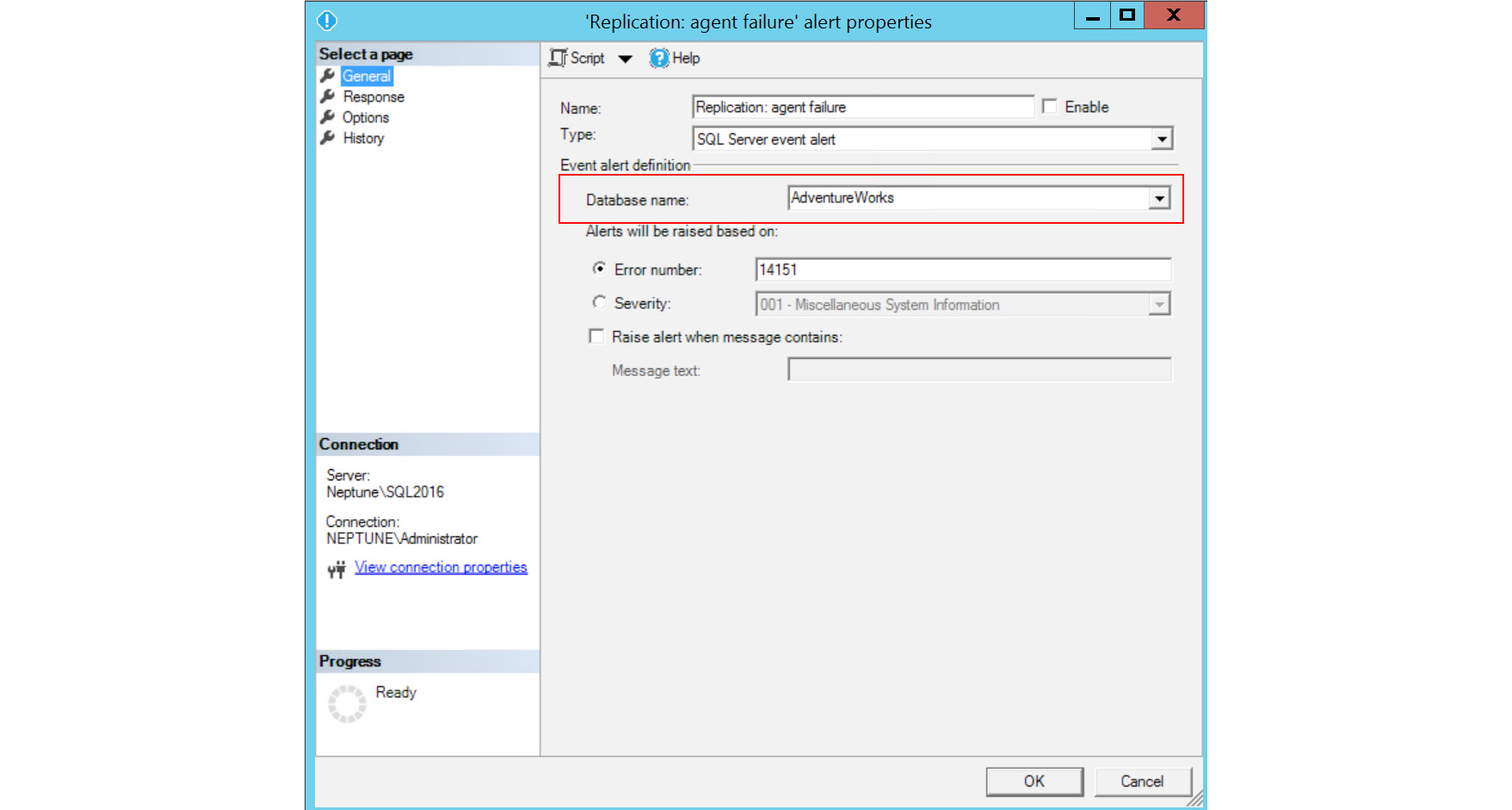Switch to the Options page
The image size is (1512, 810).
[x=366, y=117]
